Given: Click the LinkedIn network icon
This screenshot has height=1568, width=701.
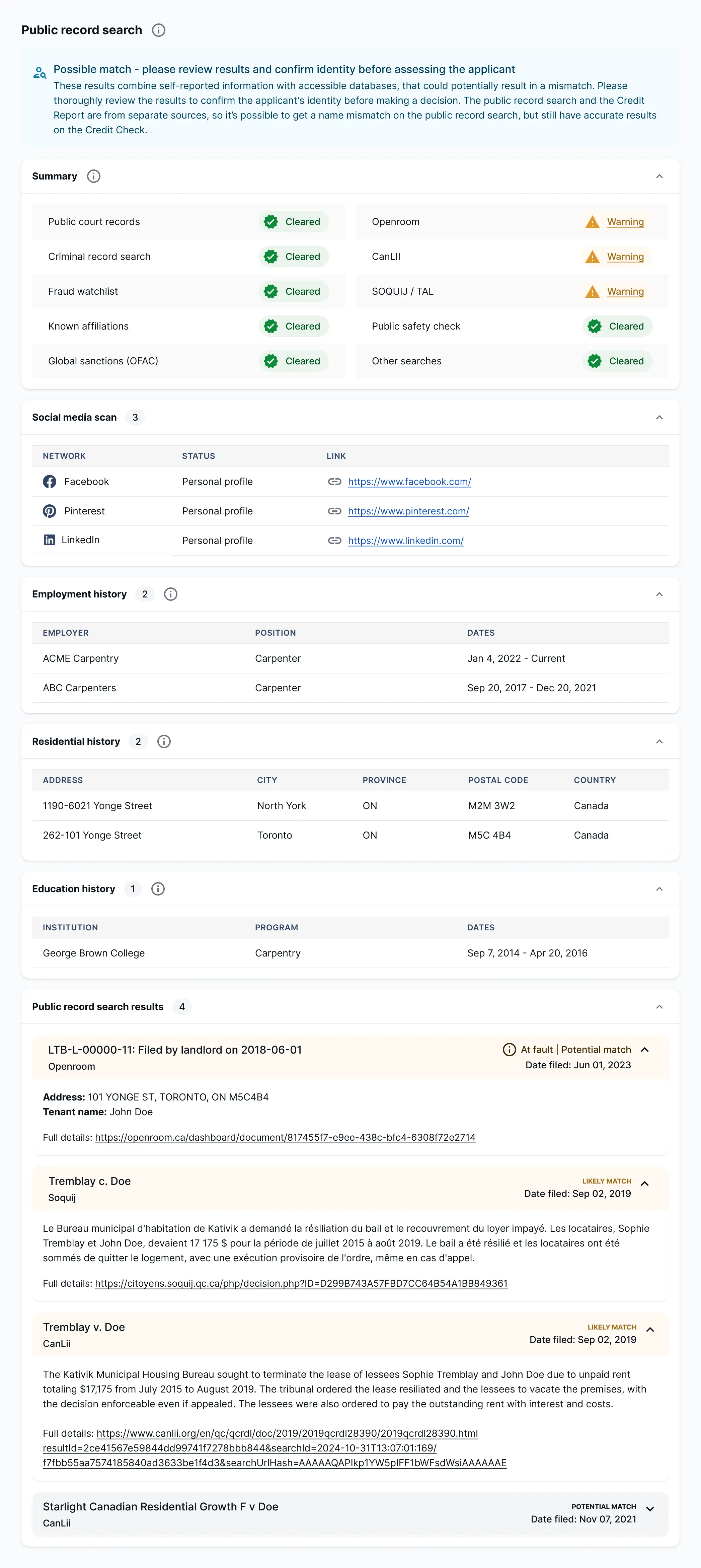Looking at the screenshot, I should click(49, 540).
